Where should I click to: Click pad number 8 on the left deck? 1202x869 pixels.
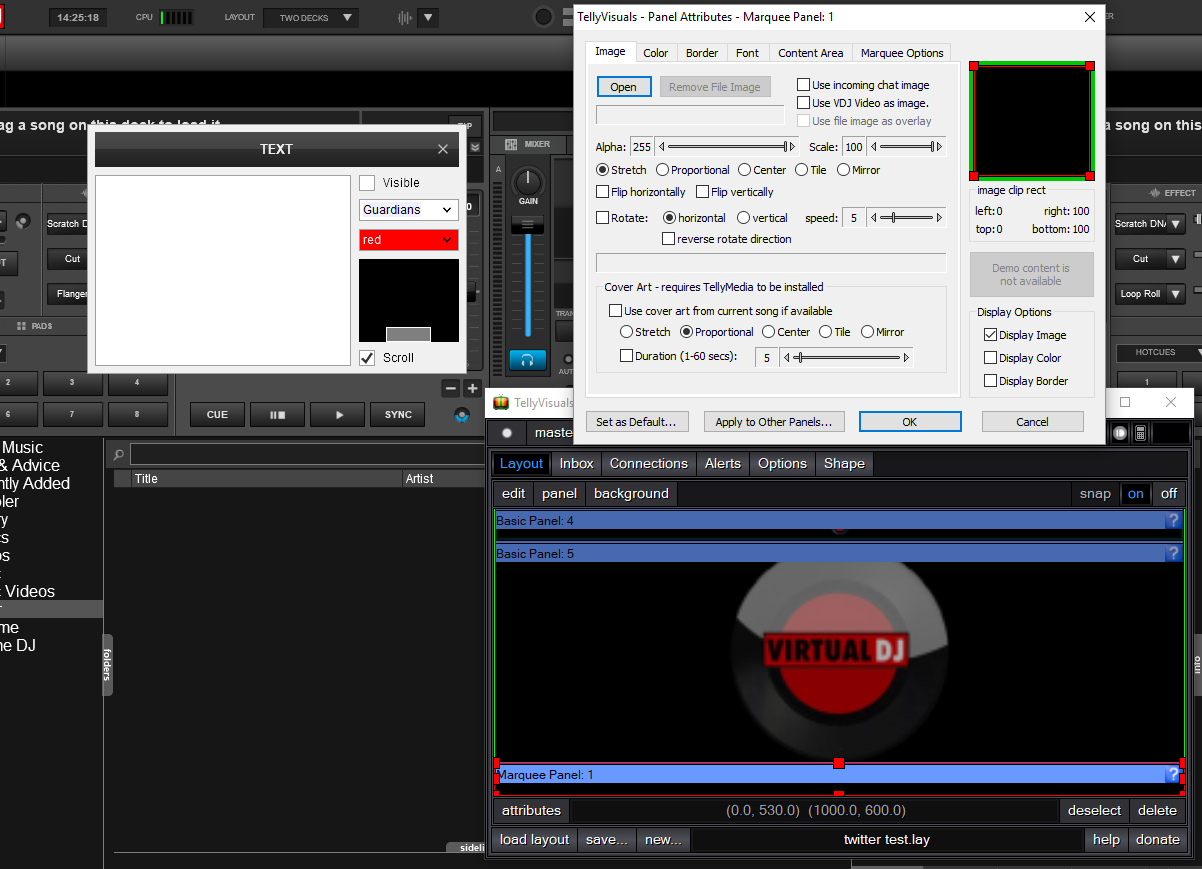[138, 414]
